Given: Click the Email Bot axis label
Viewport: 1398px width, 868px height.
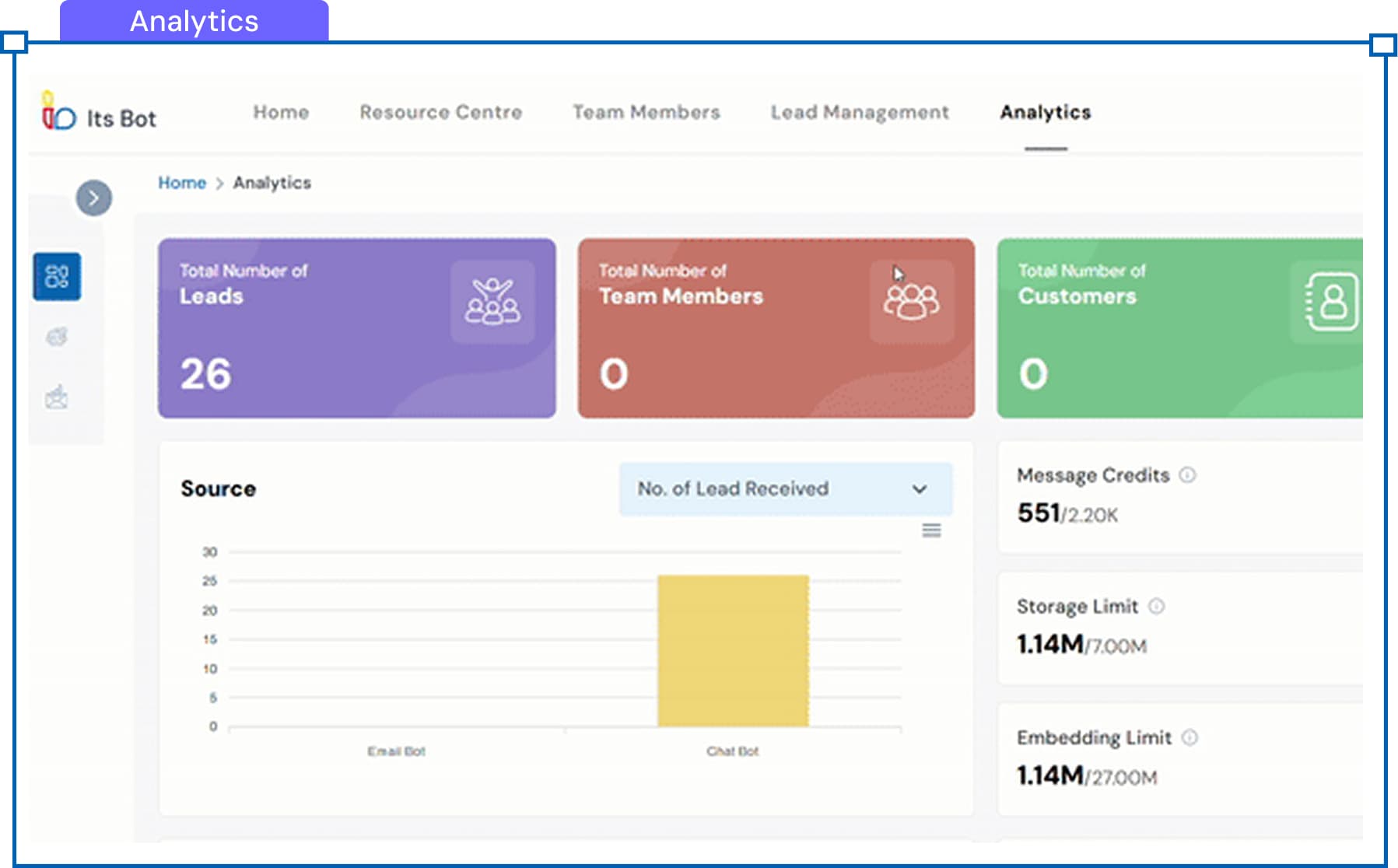Looking at the screenshot, I should click(x=397, y=751).
